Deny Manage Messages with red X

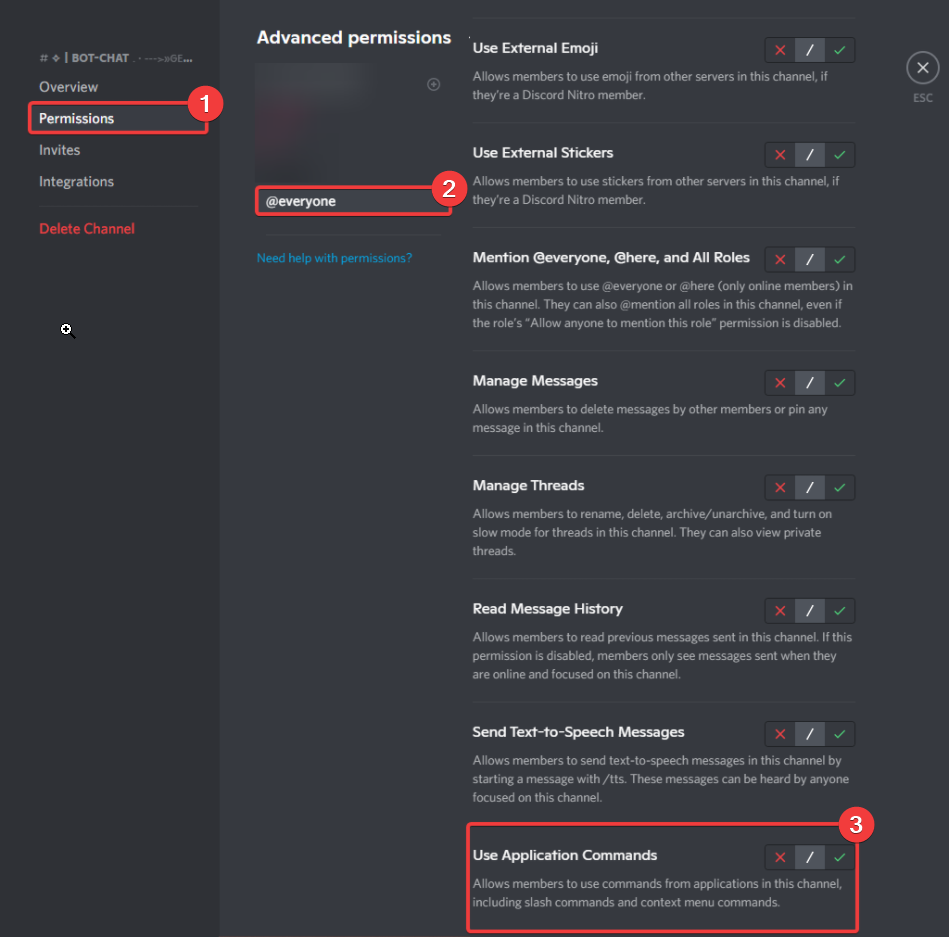pos(780,383)
